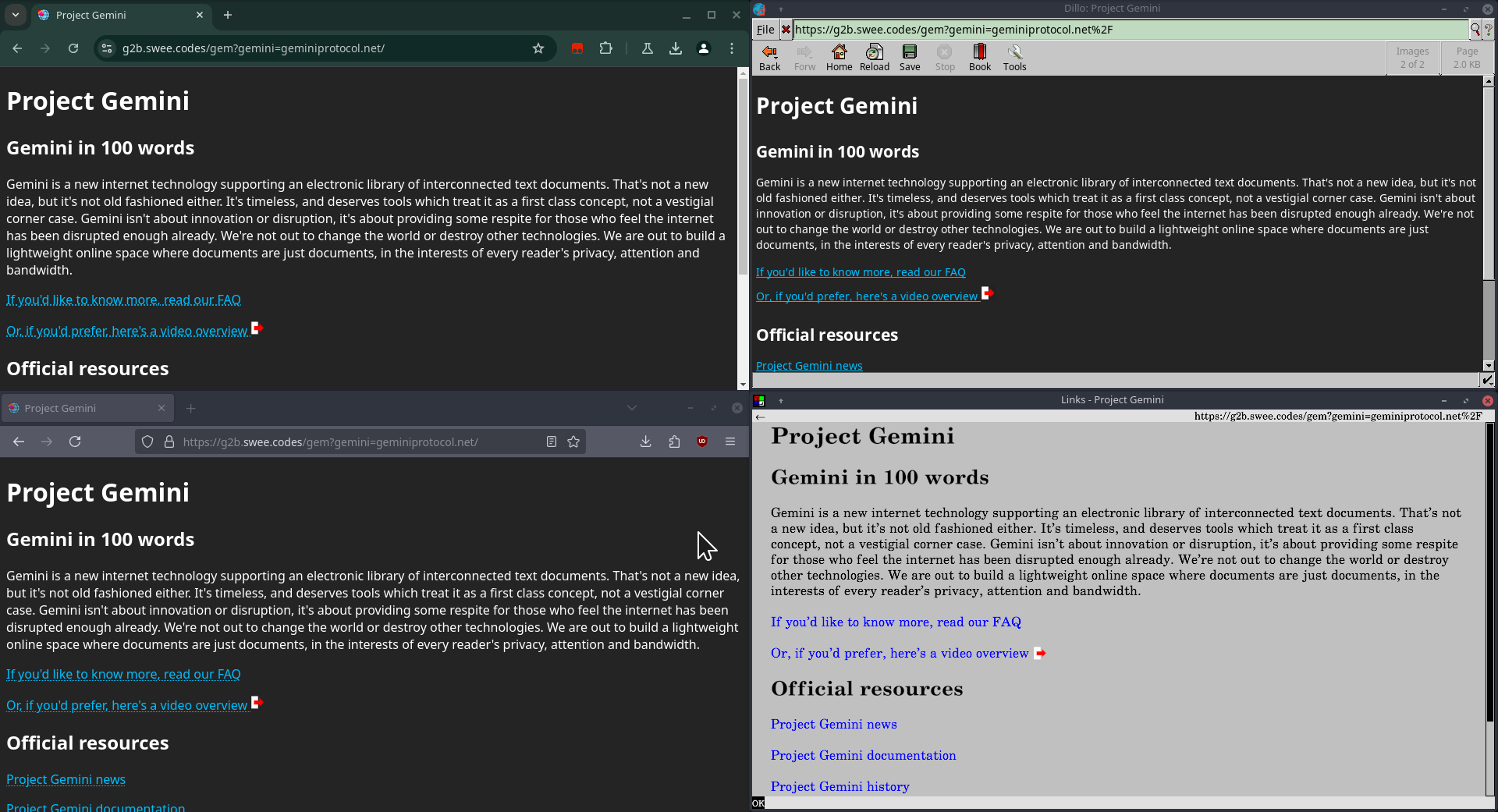The image size is (1498, 812).
Task: Open Dillo's Tools icon
Action: 1014,57
